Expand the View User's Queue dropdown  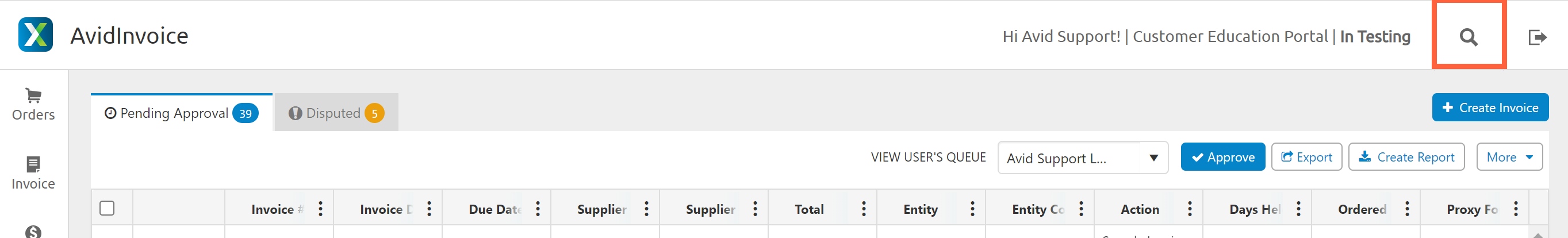pos(1152,158)
